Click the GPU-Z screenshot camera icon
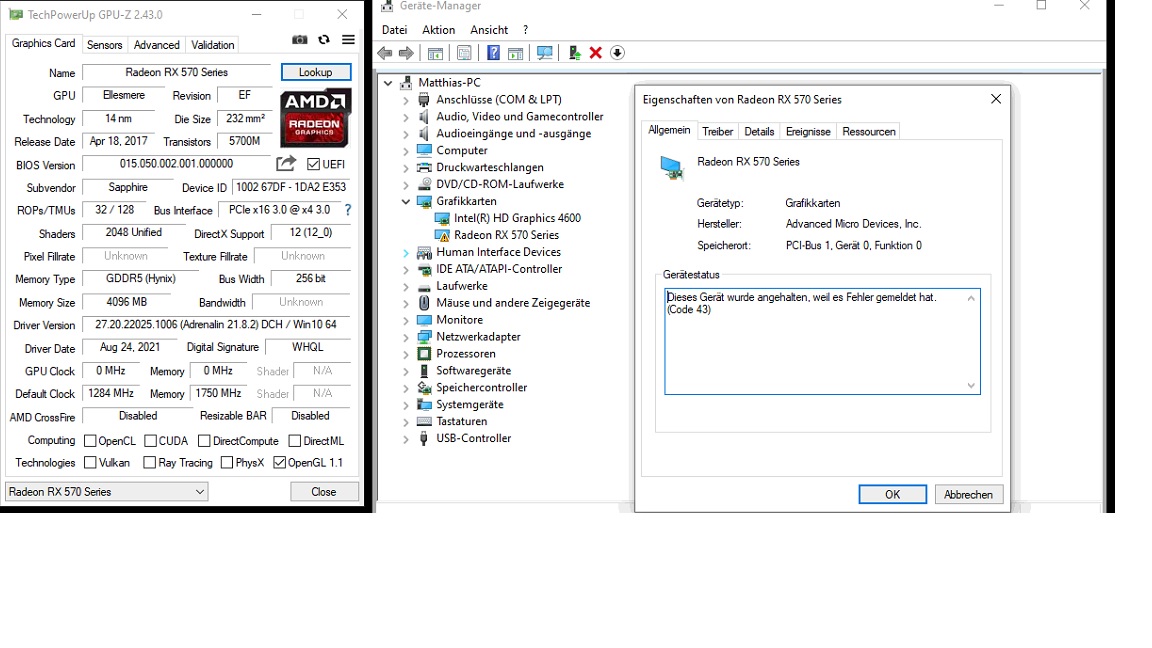Image resolution: width=1152 pixels, height=648 pixels. click(x=300, y=40)
